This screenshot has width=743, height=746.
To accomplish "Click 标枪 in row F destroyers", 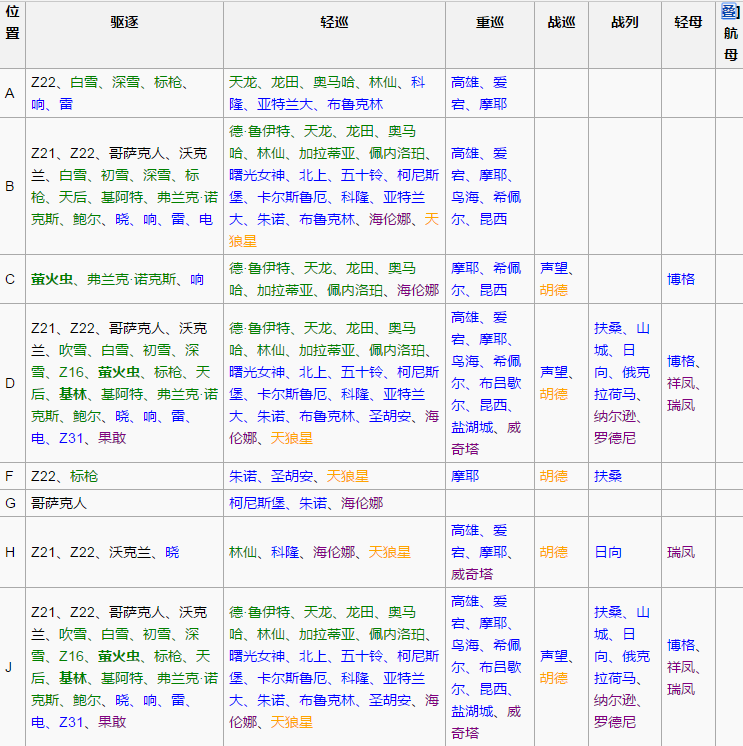I will 84,476.
